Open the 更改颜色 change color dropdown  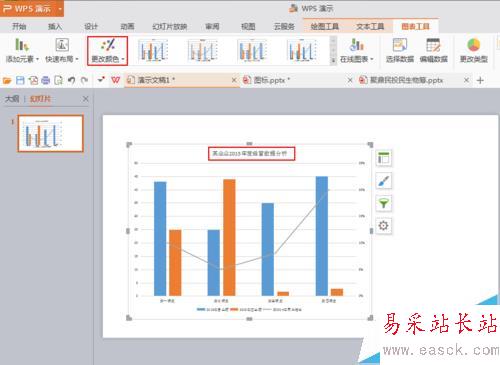click(x=107, y=51)
